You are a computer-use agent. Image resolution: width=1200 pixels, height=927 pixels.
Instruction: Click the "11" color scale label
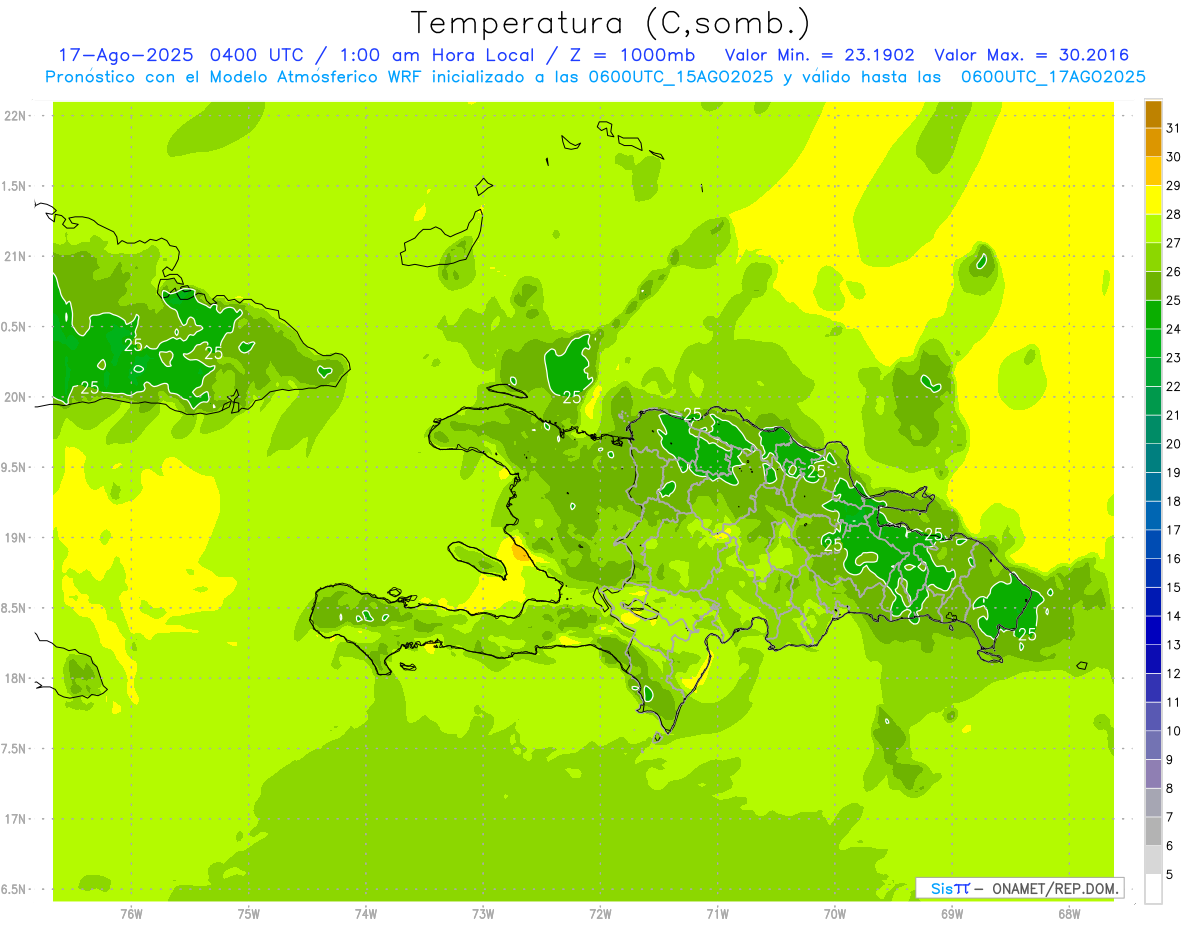(1174, 702)
